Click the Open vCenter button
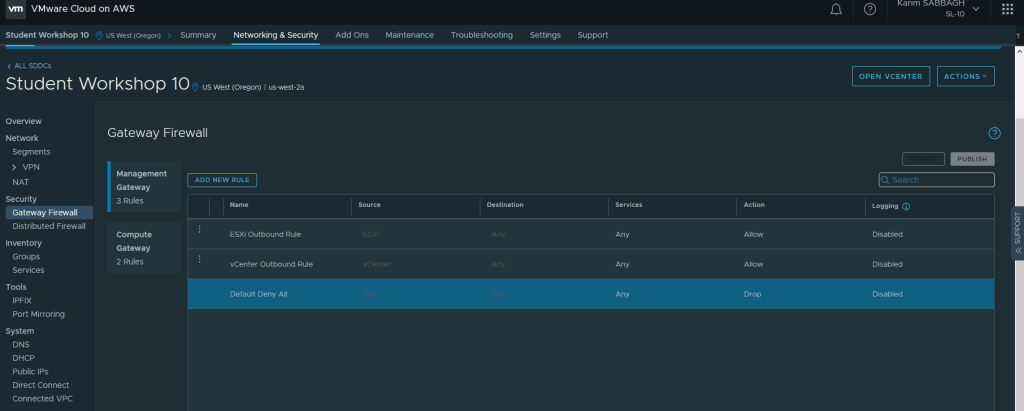Viewport: 1024px width, 411px height. click(x=892, y=76)
